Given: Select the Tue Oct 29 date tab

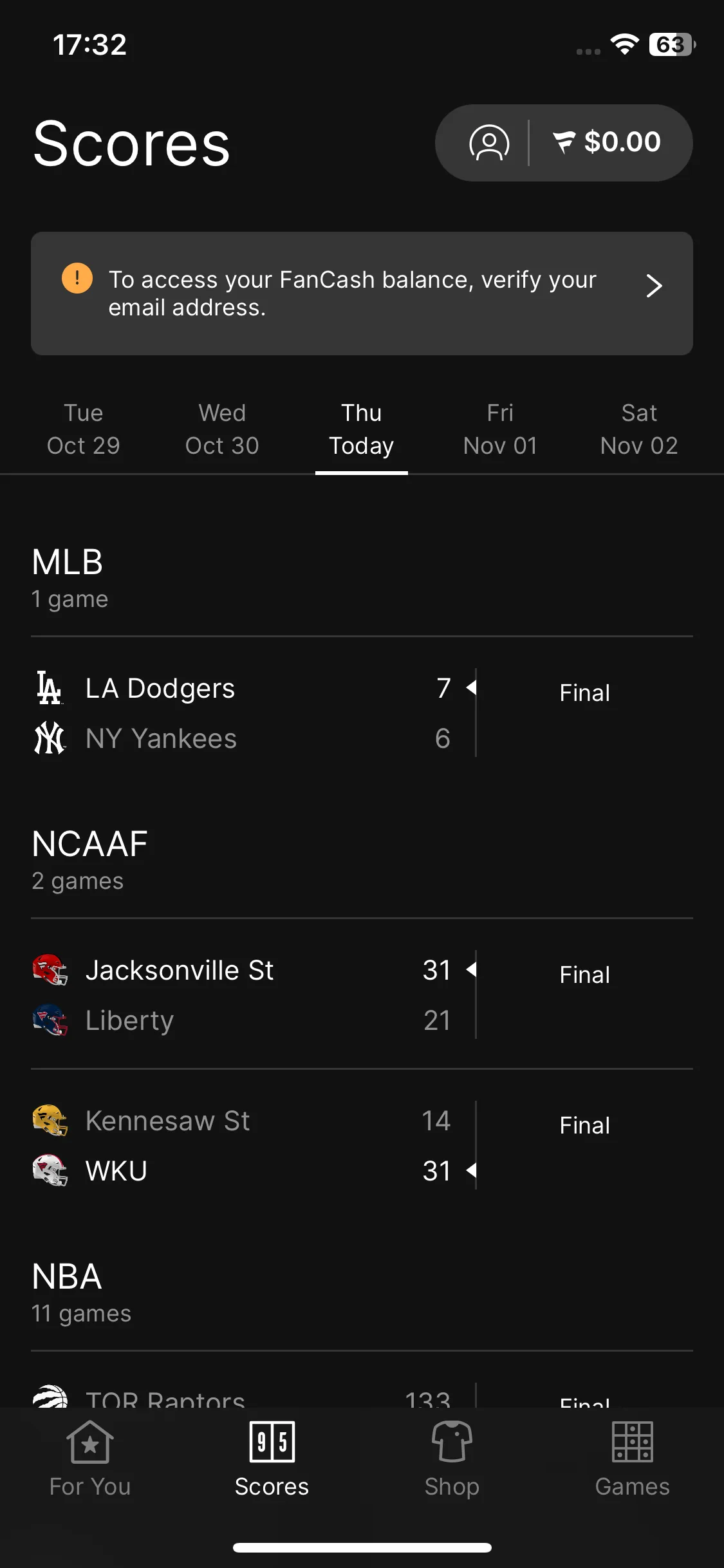Looking at the screenshot, I should click(84, 429).
